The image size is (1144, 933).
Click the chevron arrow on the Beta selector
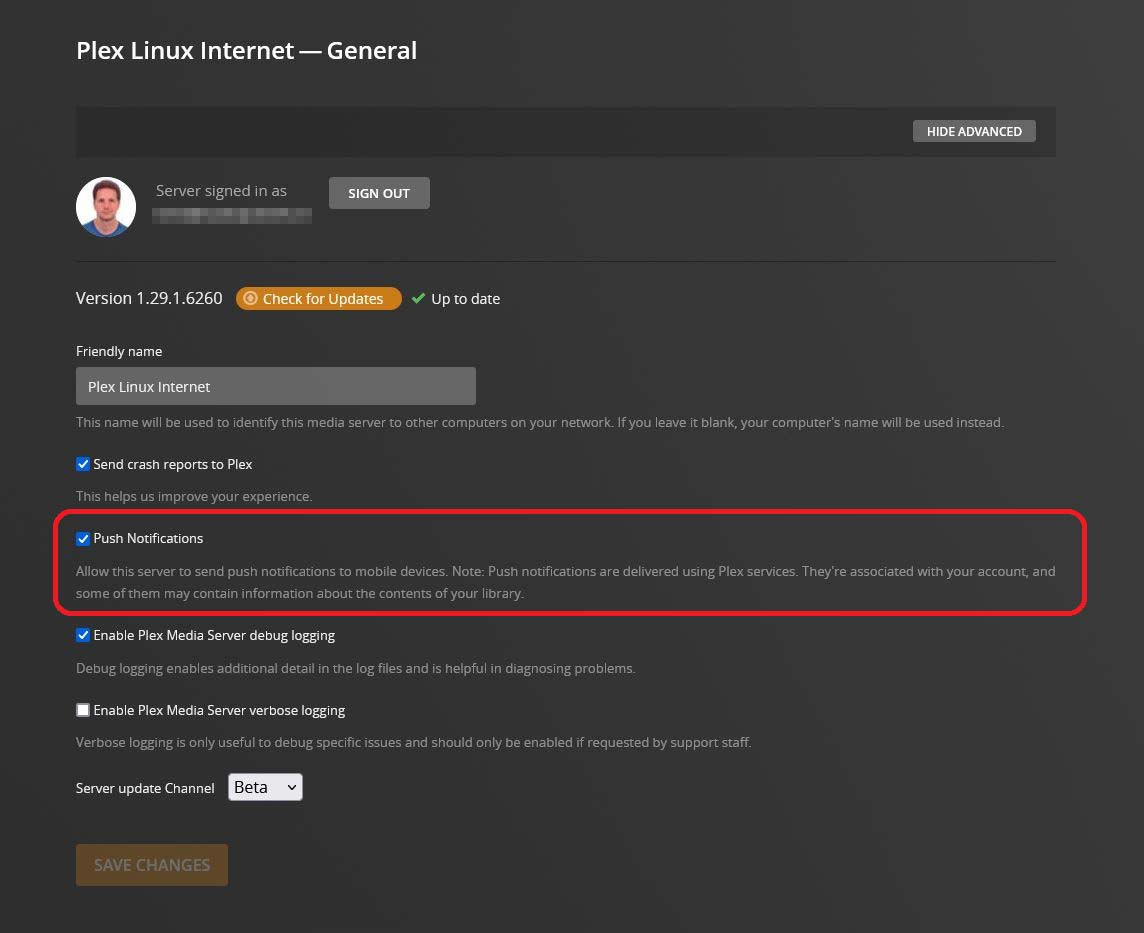[x=292, y=788]
